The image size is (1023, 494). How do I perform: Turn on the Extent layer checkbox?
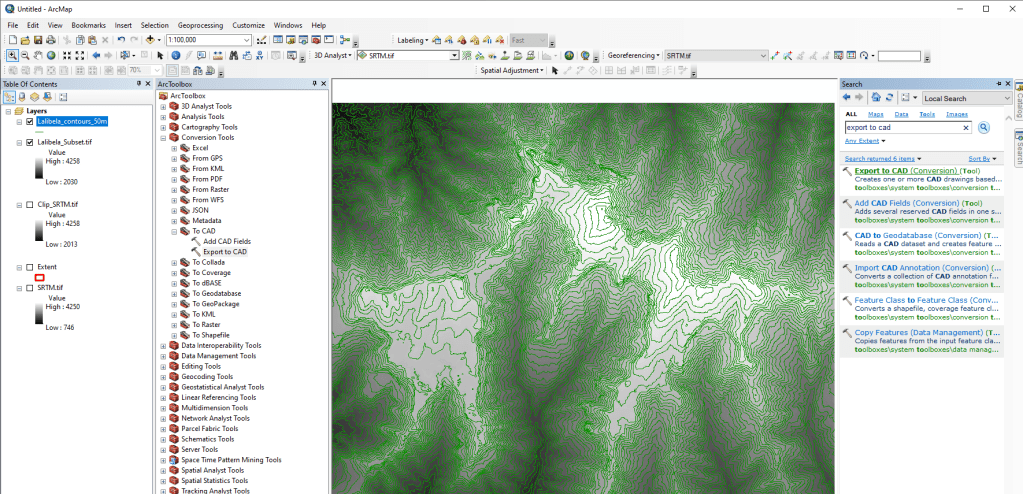(x=30, y=267)
